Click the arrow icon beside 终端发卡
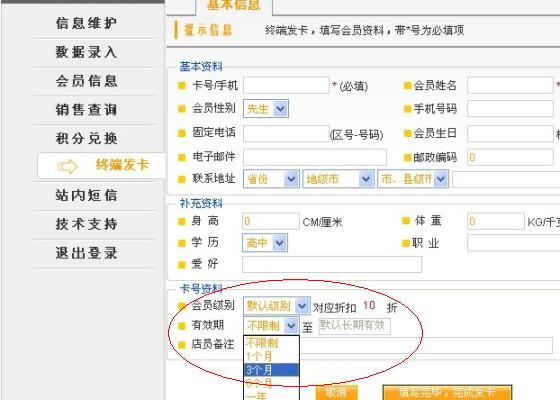560x400 pixels. 68,166
